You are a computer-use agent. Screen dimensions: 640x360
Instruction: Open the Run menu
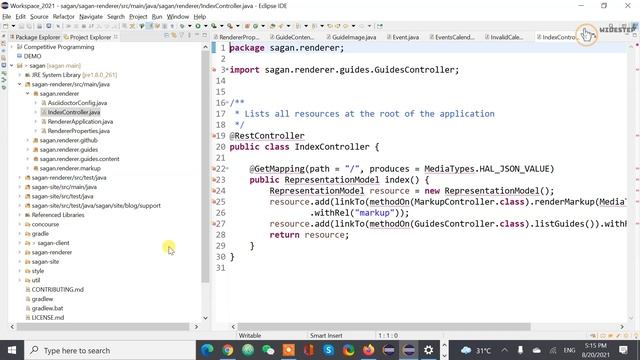pos(157,17)
